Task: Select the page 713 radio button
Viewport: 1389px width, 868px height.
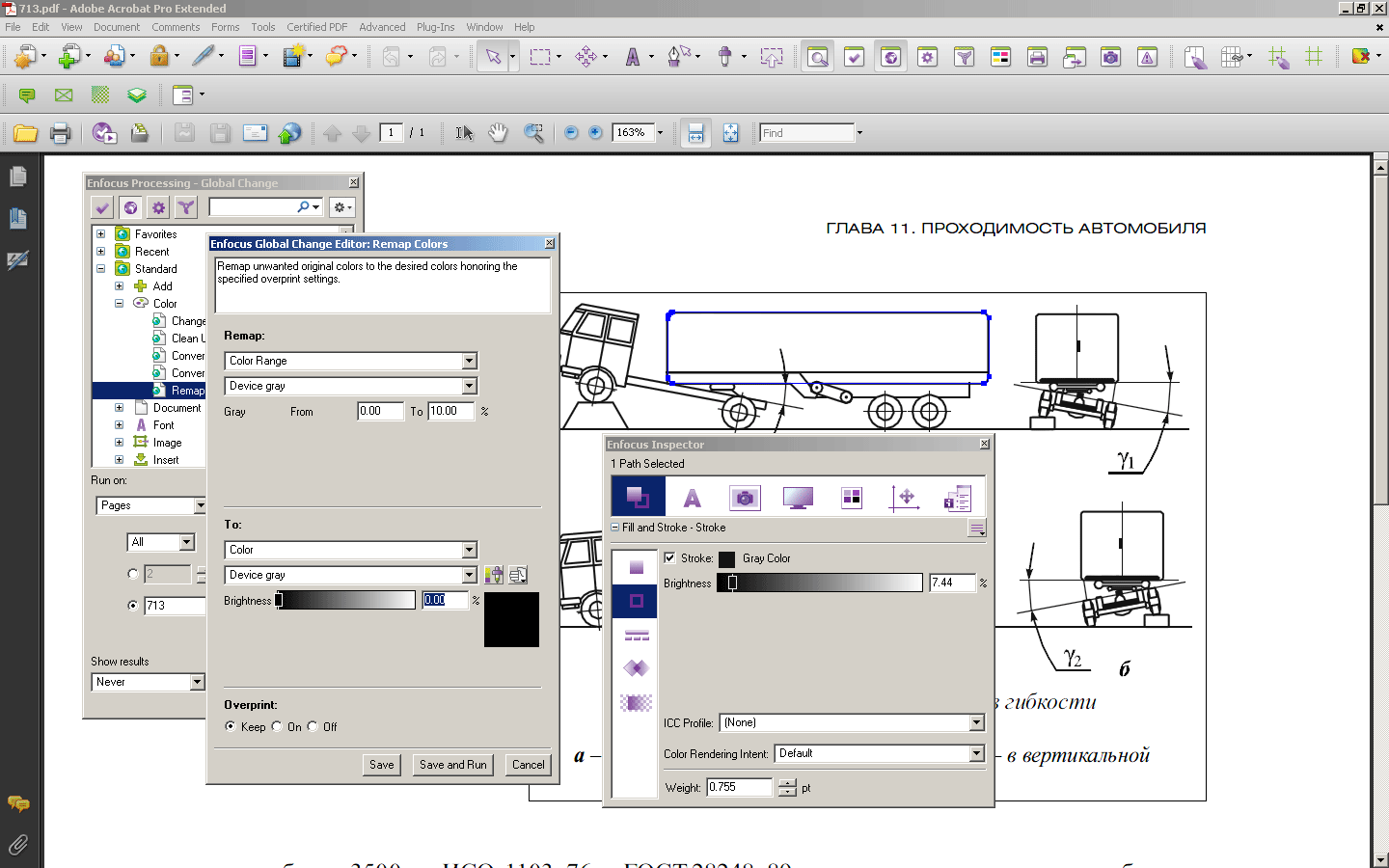Action: [133, 606]
